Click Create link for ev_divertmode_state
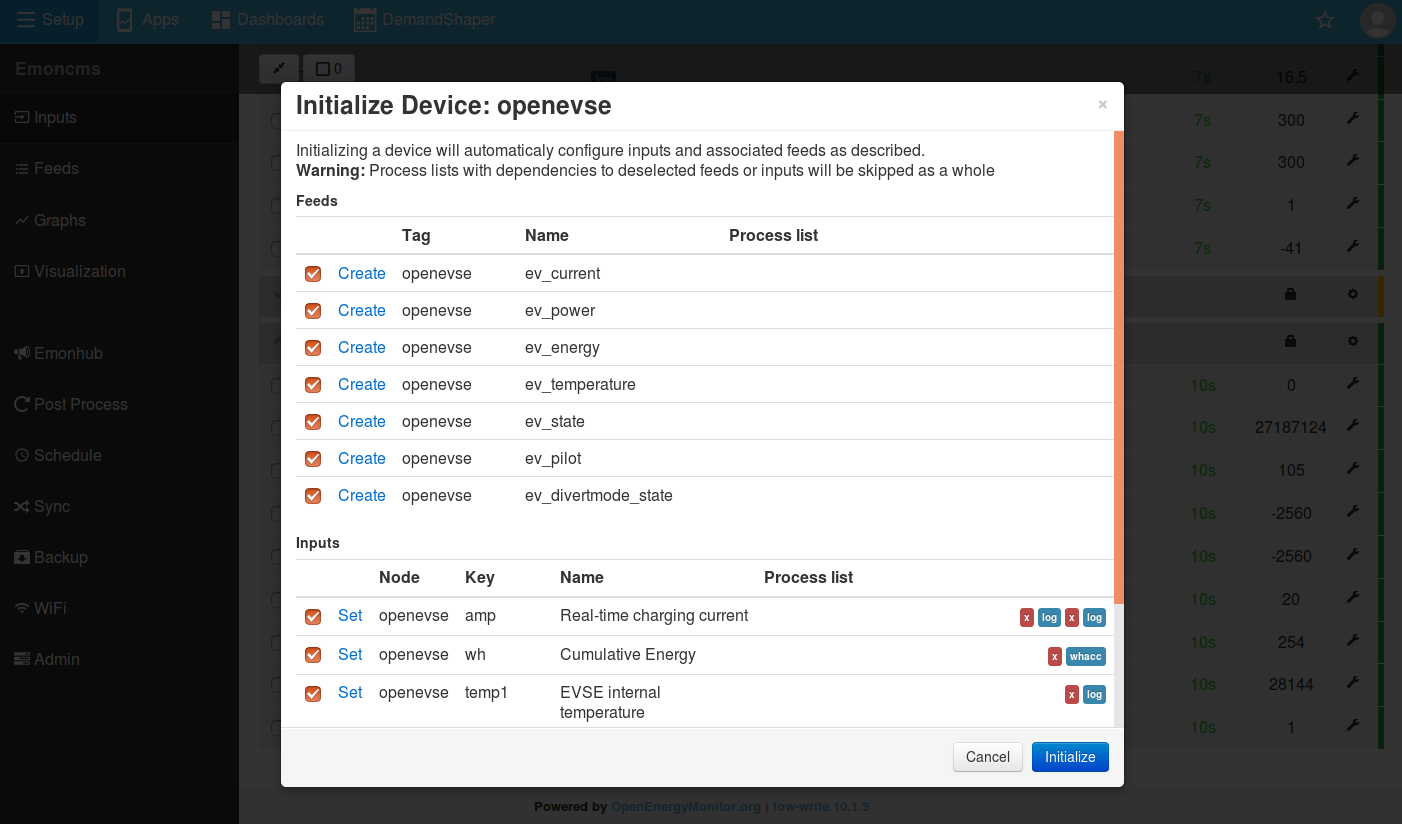Viewport: 1402px width, 824px height. tap(361, 495)
